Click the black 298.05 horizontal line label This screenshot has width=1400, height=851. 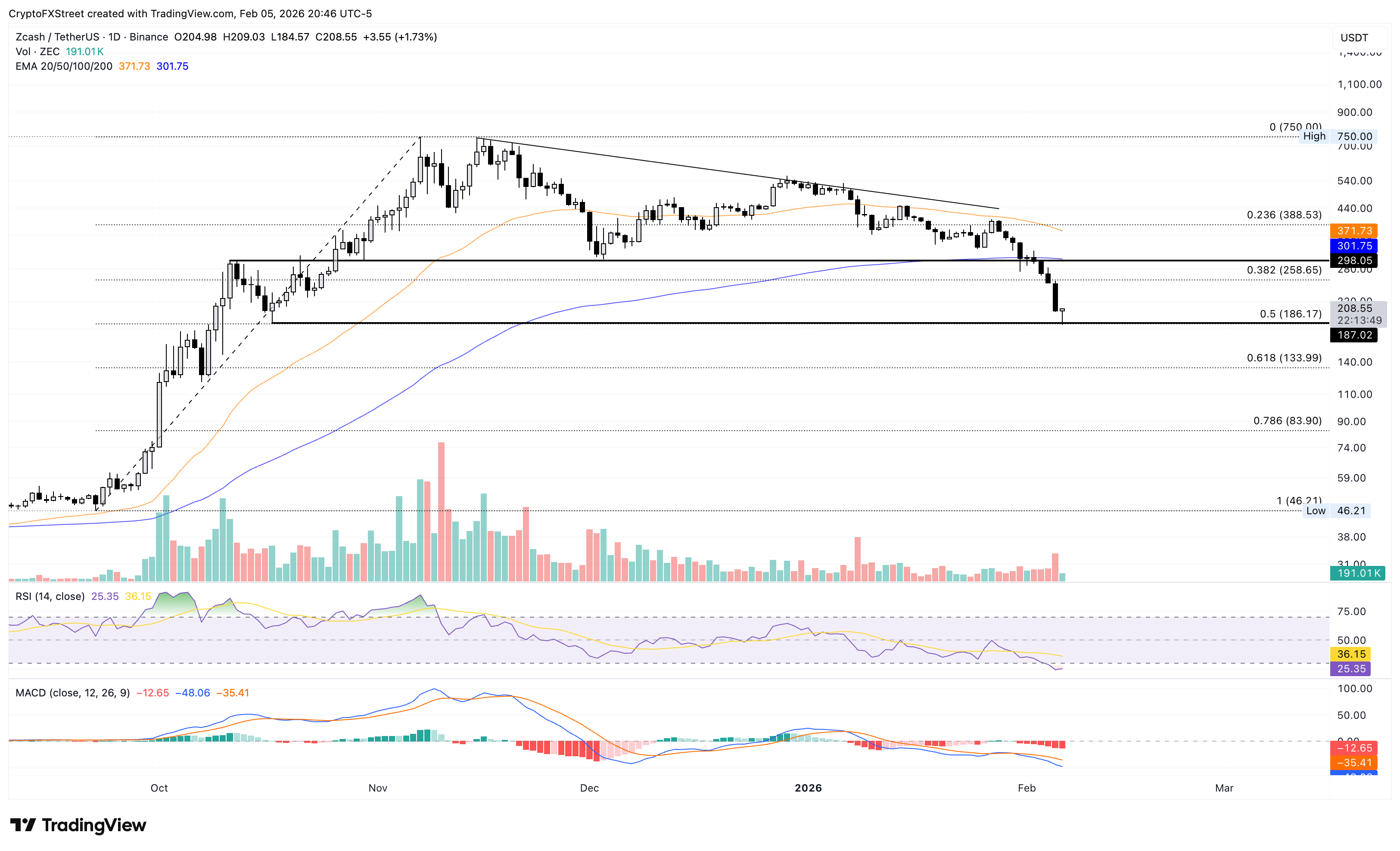(x=1353, y=260)
